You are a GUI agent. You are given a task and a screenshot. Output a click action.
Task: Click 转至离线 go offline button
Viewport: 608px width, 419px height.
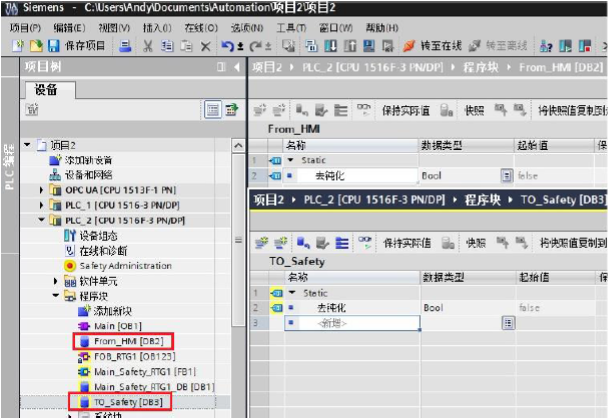pyautogui.click(x=497, y=46)
